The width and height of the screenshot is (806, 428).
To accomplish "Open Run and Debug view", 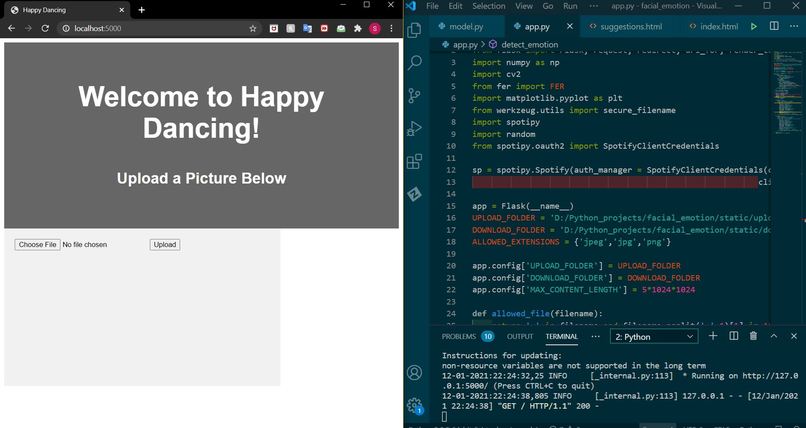I will 414,128.
